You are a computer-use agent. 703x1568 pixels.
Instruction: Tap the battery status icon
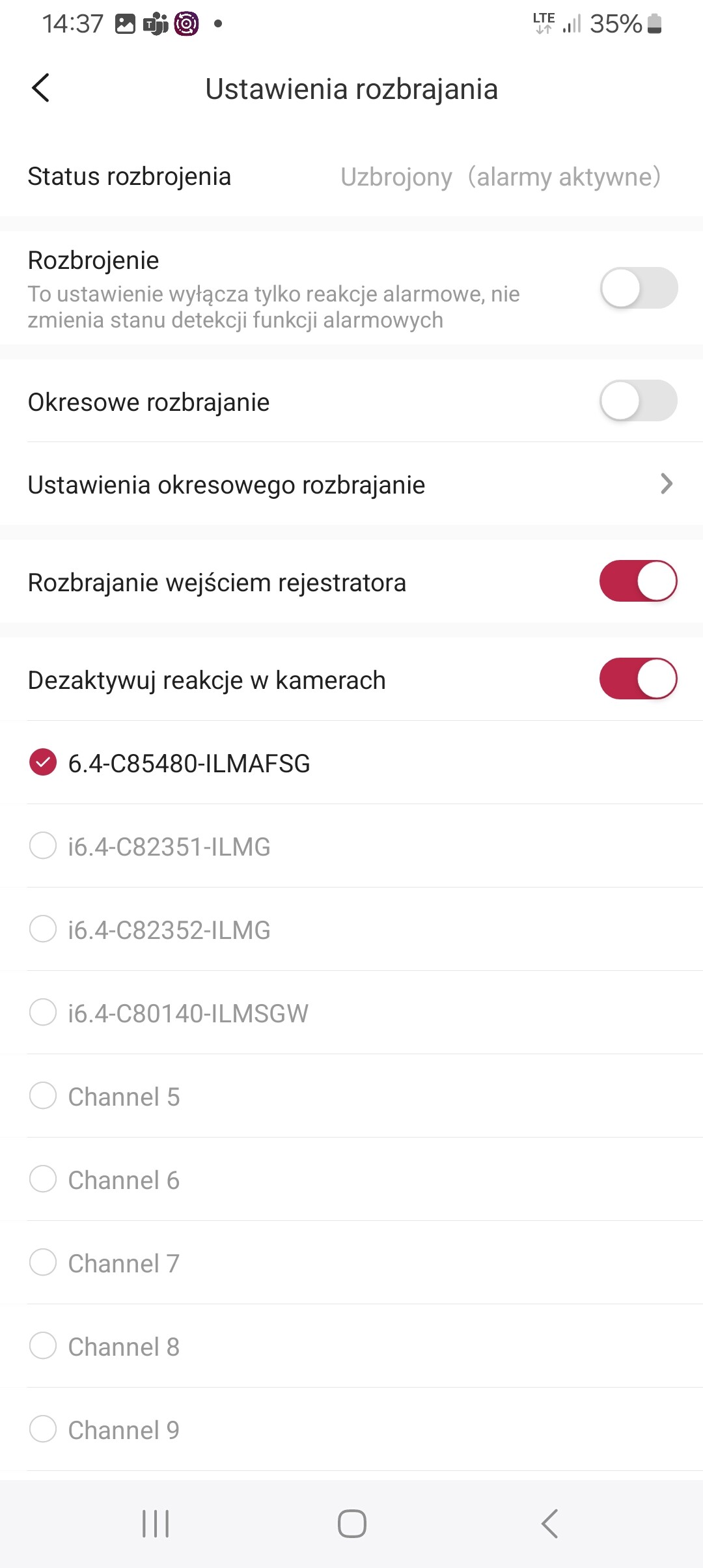coord(655,24)
